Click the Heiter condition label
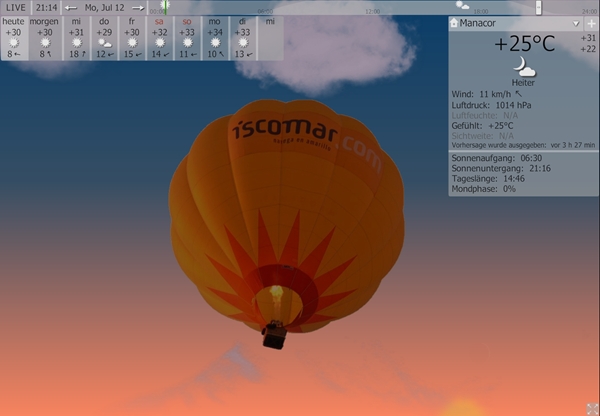The image size is (600, 416). tap(523, 82)
